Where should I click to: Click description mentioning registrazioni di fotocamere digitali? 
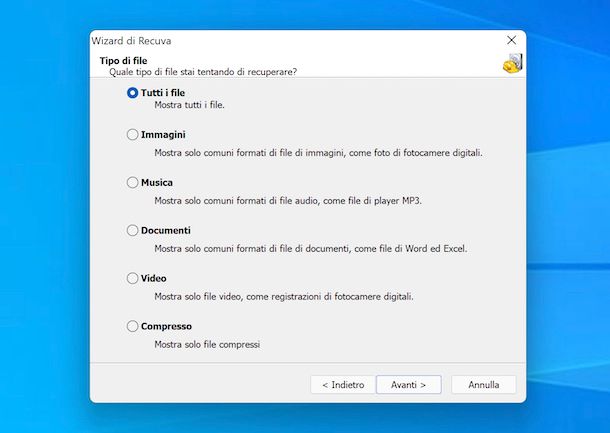(284, 296)
